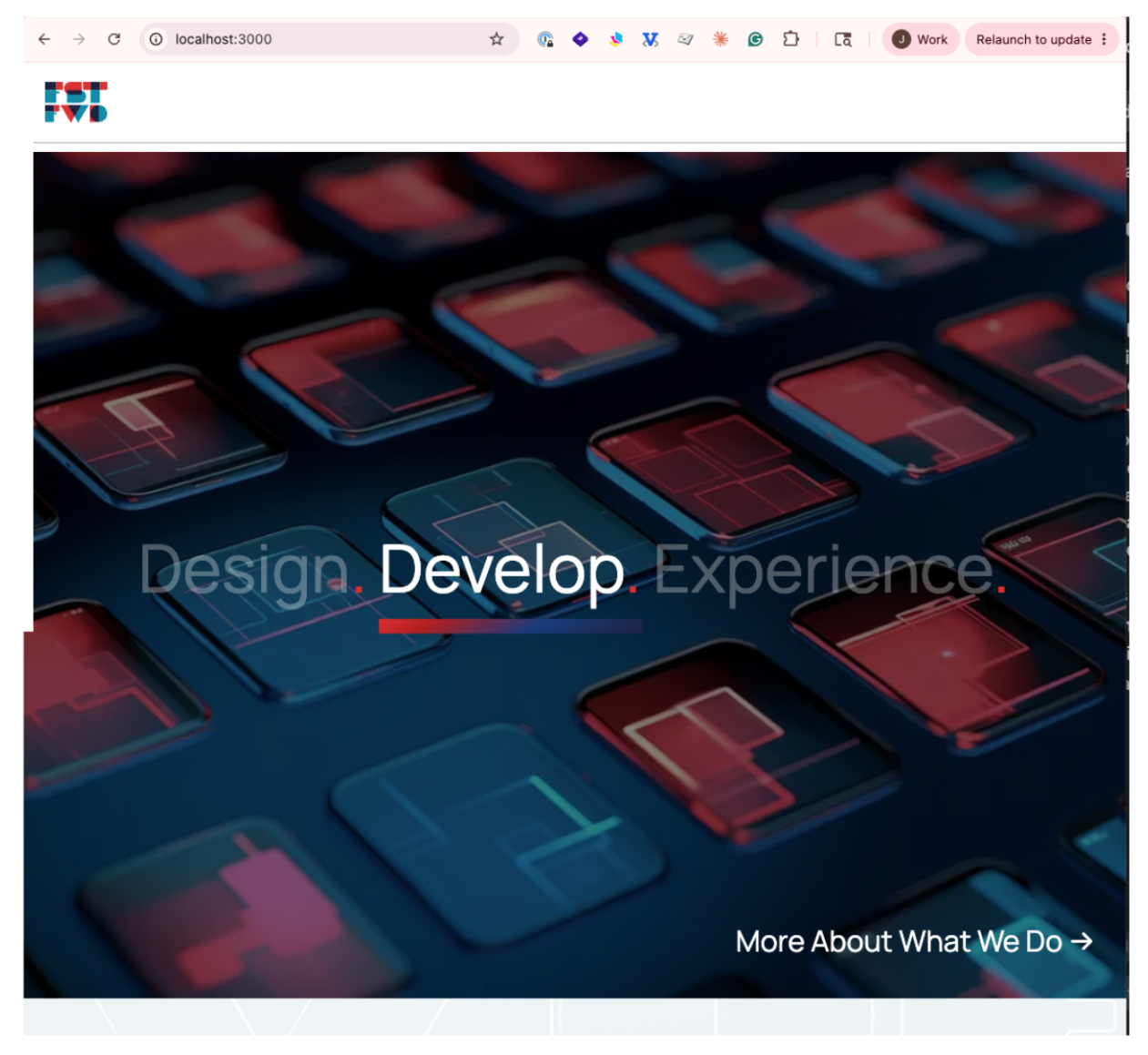Viewport: 1148px width, 1055px height.
Task: Click the FST FWD logo
Action: click(x=76, y=102)
